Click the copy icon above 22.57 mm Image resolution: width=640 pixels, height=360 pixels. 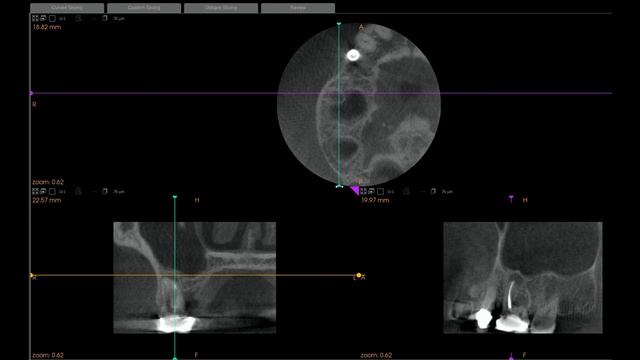coord(105,191)
